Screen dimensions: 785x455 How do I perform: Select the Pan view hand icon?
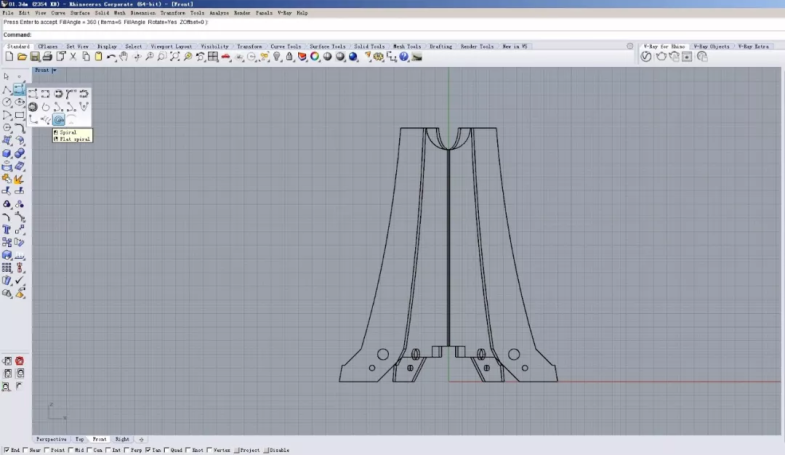[x=123, y=57]
